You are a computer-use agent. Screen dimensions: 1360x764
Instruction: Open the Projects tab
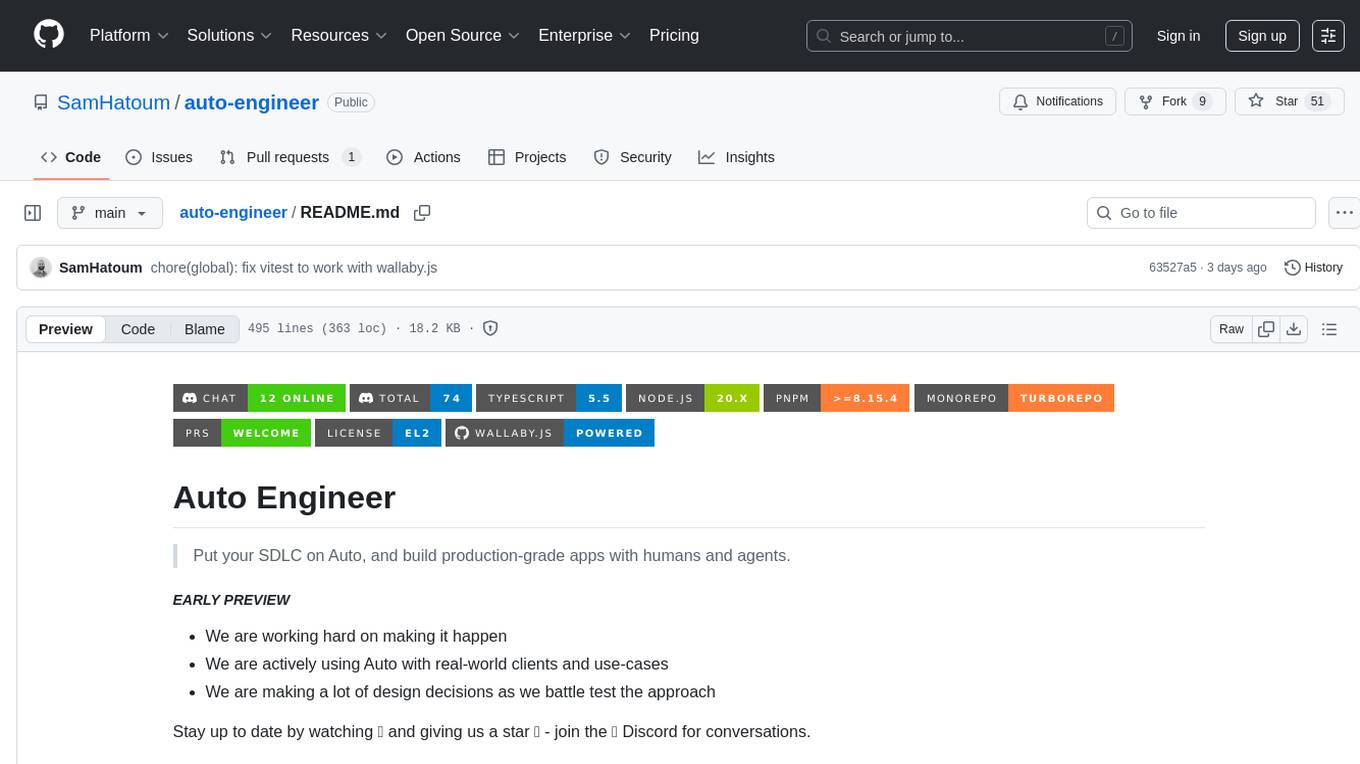[x=527, y=157]
